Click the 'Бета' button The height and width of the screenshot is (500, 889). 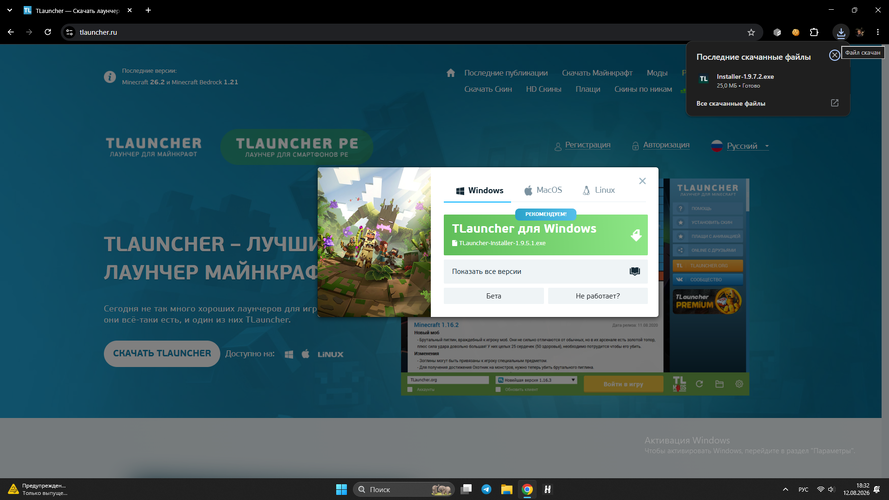tap(493, 296)
